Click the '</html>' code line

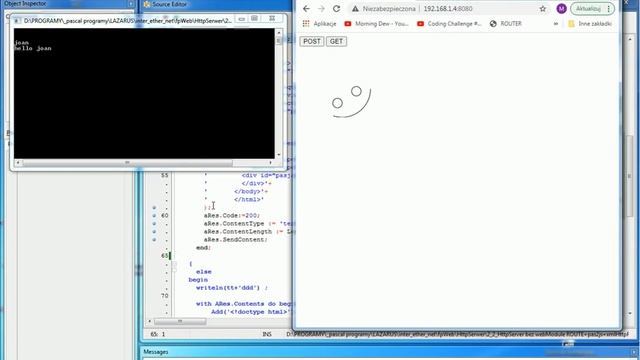point(249,200)
